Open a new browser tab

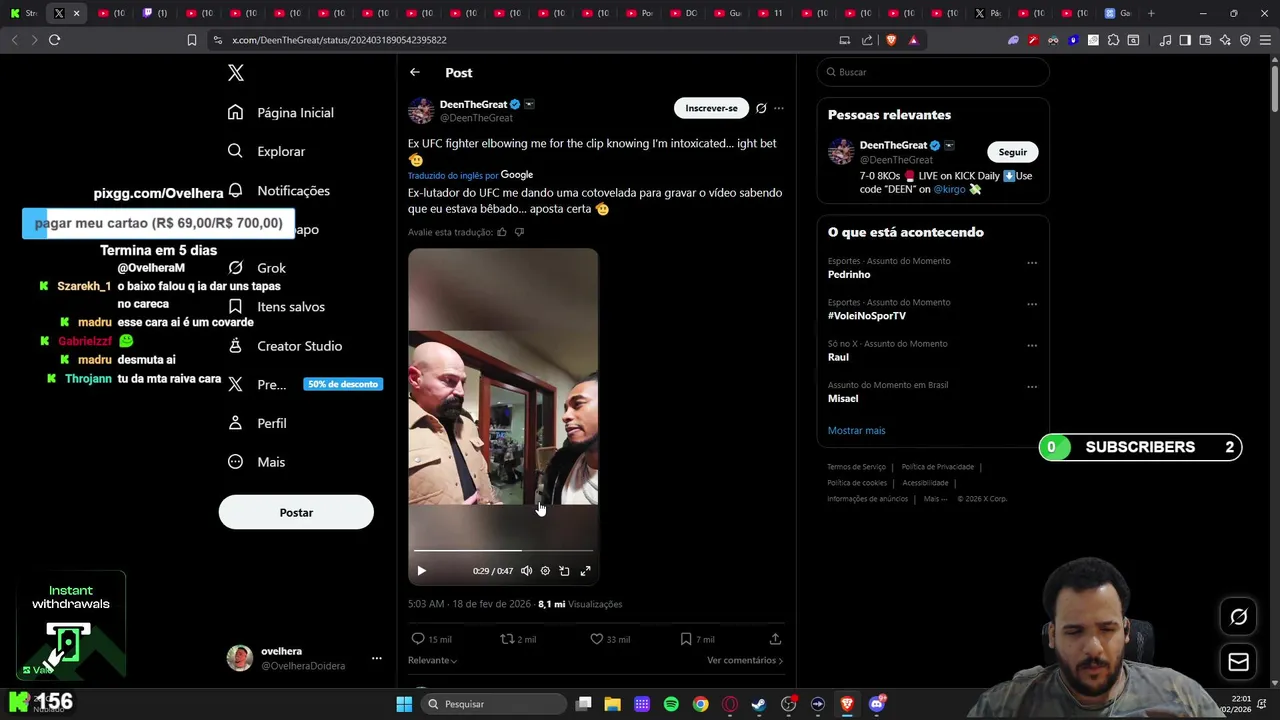[x=1151, y=13]
